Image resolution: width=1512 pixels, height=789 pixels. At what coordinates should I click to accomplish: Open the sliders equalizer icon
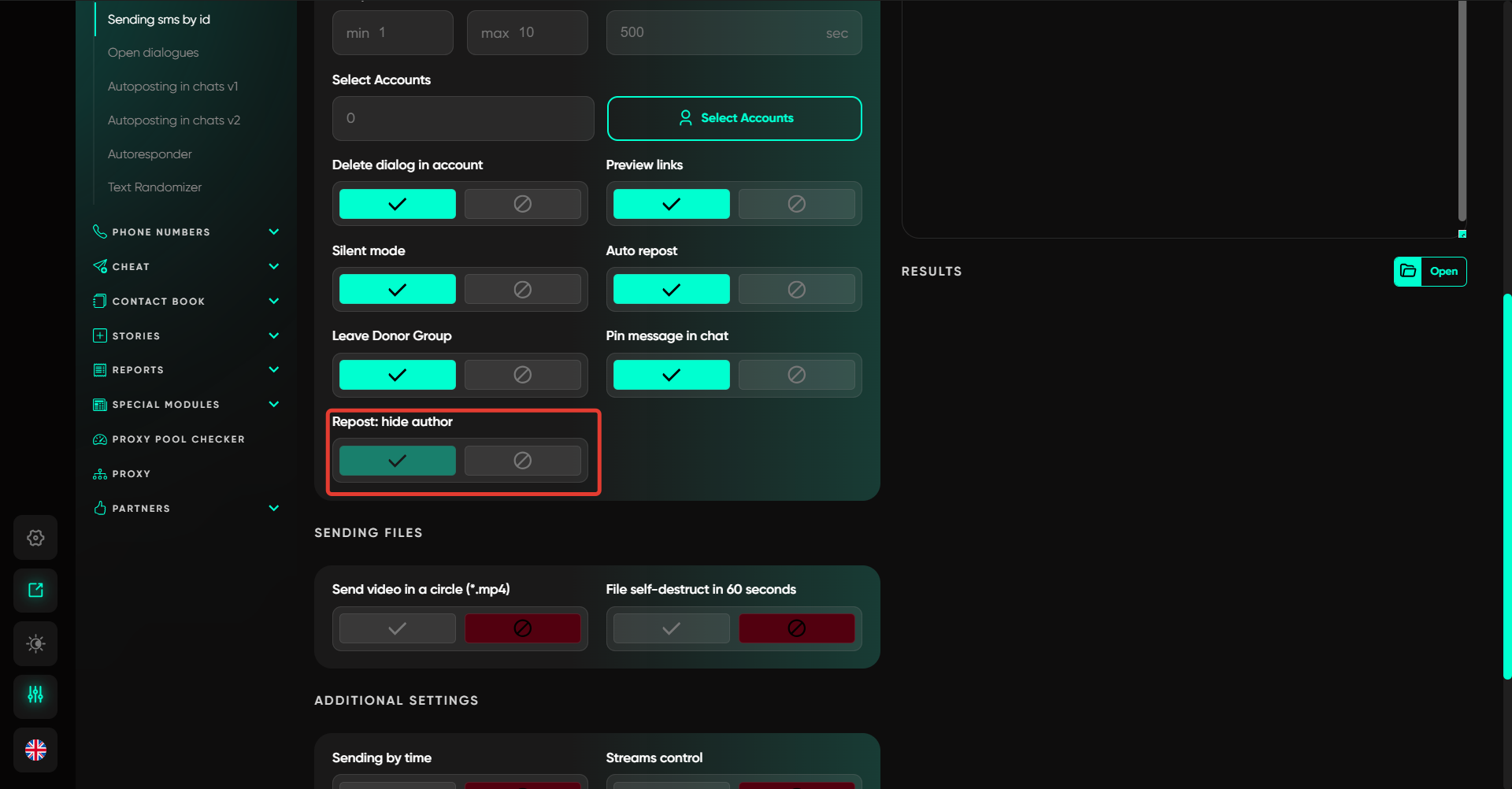coord(35,695)
